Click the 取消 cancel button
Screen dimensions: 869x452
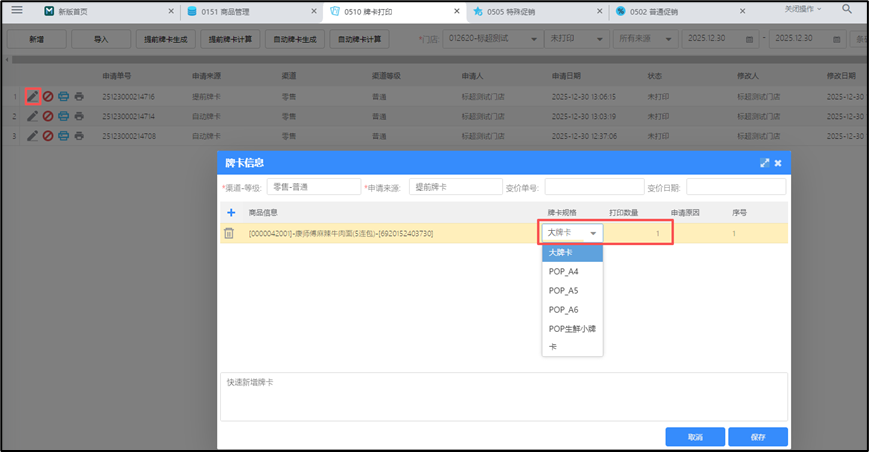click(x=695, y=437)
